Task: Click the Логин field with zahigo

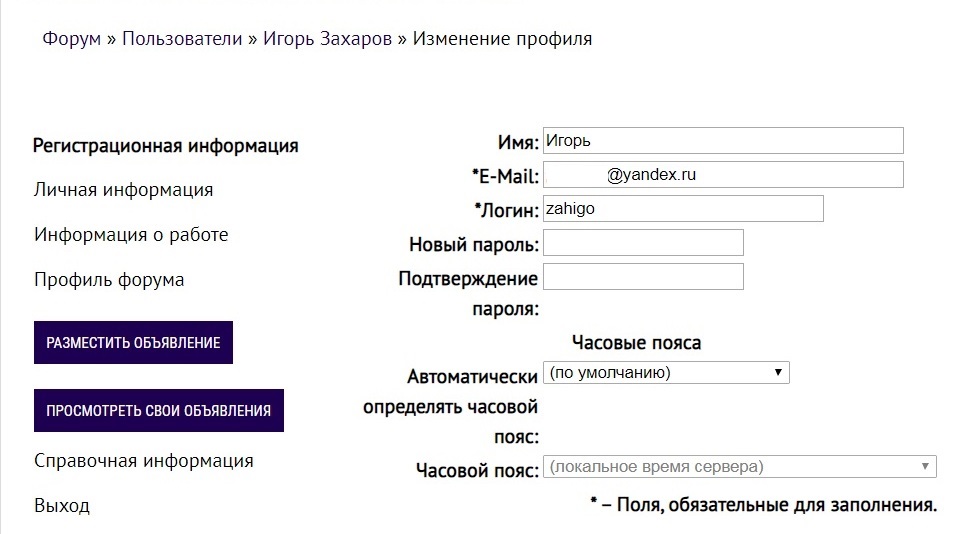Action: (x=682, y=209)
